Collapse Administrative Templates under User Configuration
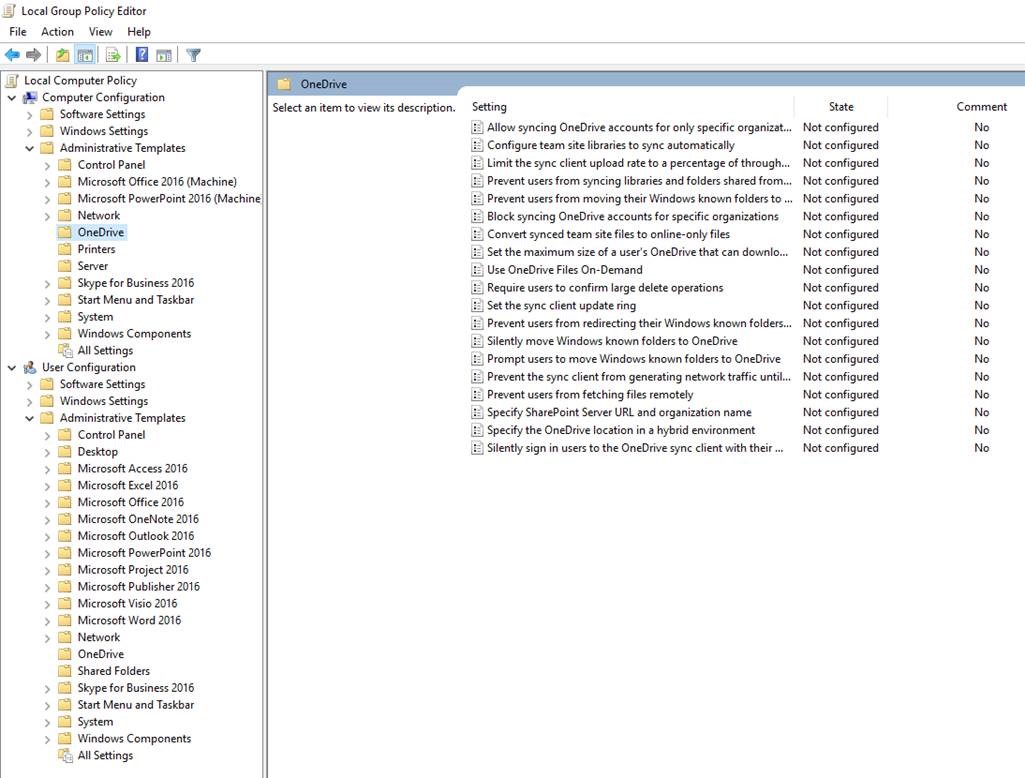Screen dimensions: 1025x778 [x=29, y=418]
